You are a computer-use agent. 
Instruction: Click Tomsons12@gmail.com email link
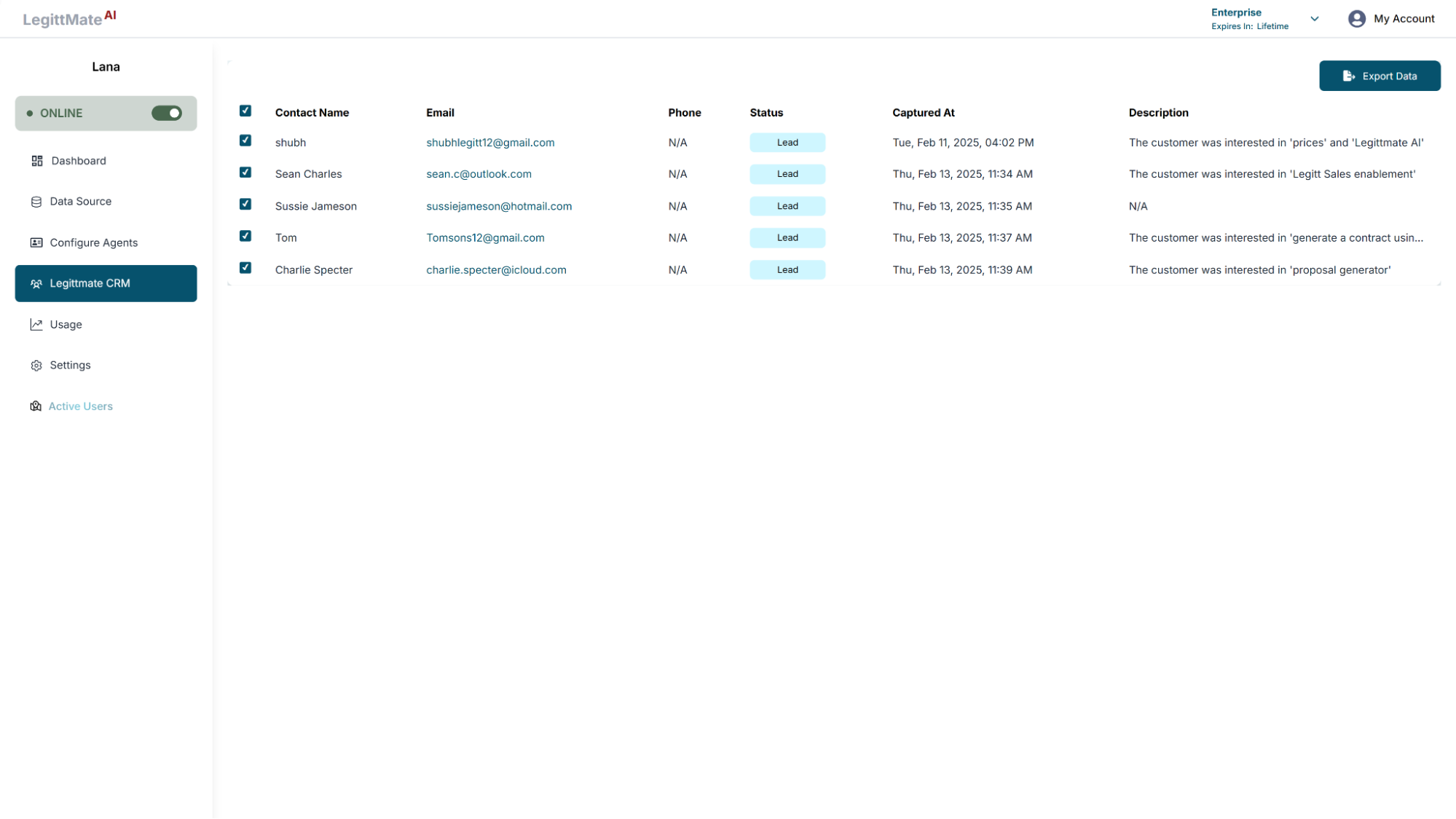(485, 238)
